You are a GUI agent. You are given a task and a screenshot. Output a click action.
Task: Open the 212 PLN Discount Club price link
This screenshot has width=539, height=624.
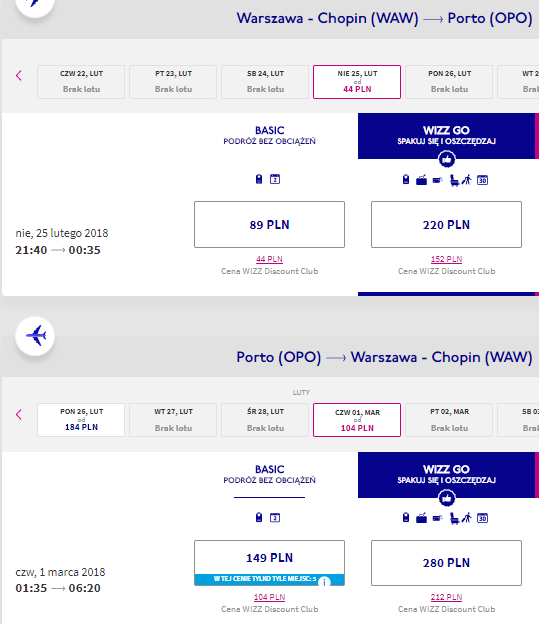[446, 597]
